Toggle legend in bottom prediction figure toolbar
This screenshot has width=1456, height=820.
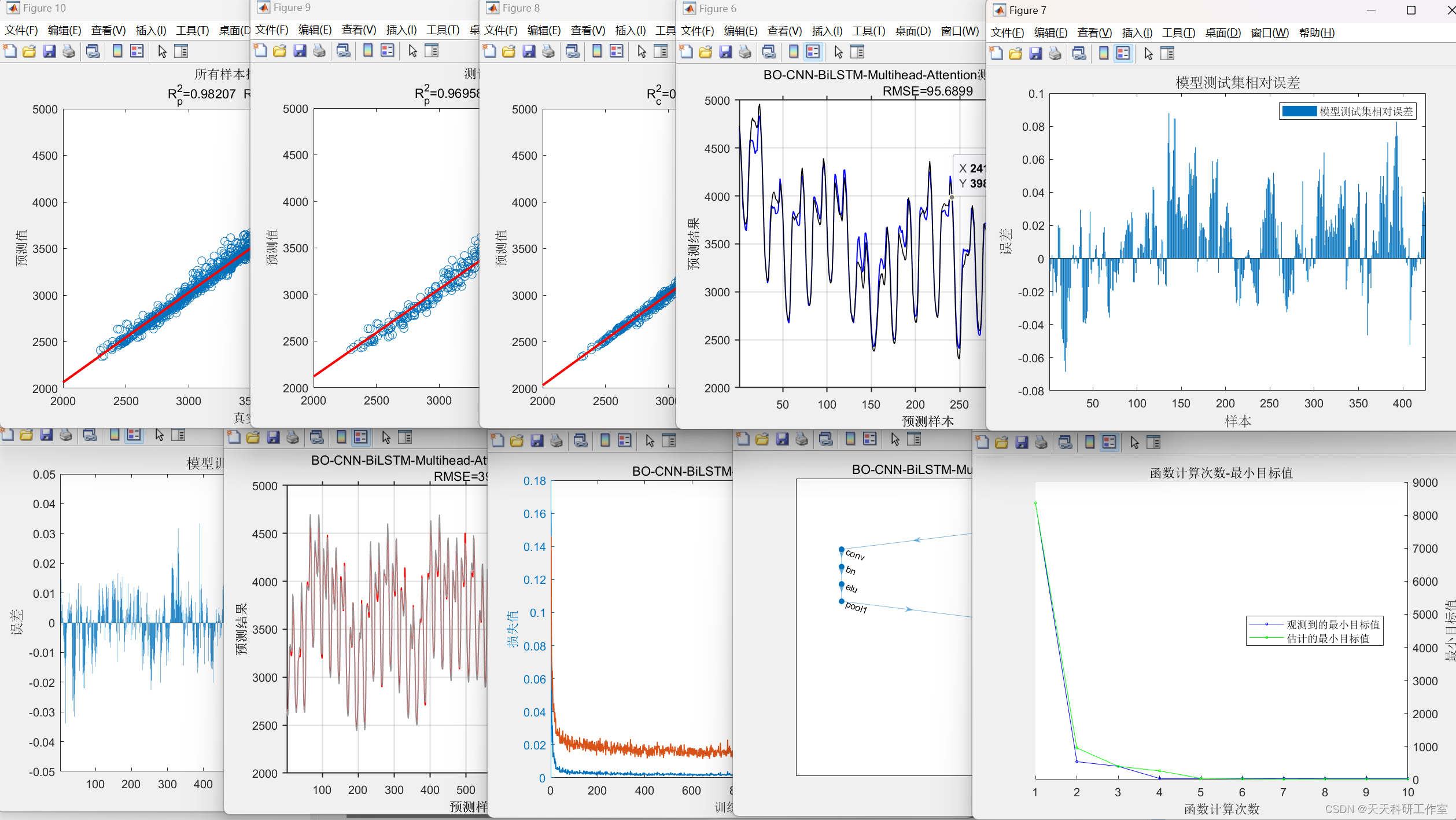click(360, 437)
